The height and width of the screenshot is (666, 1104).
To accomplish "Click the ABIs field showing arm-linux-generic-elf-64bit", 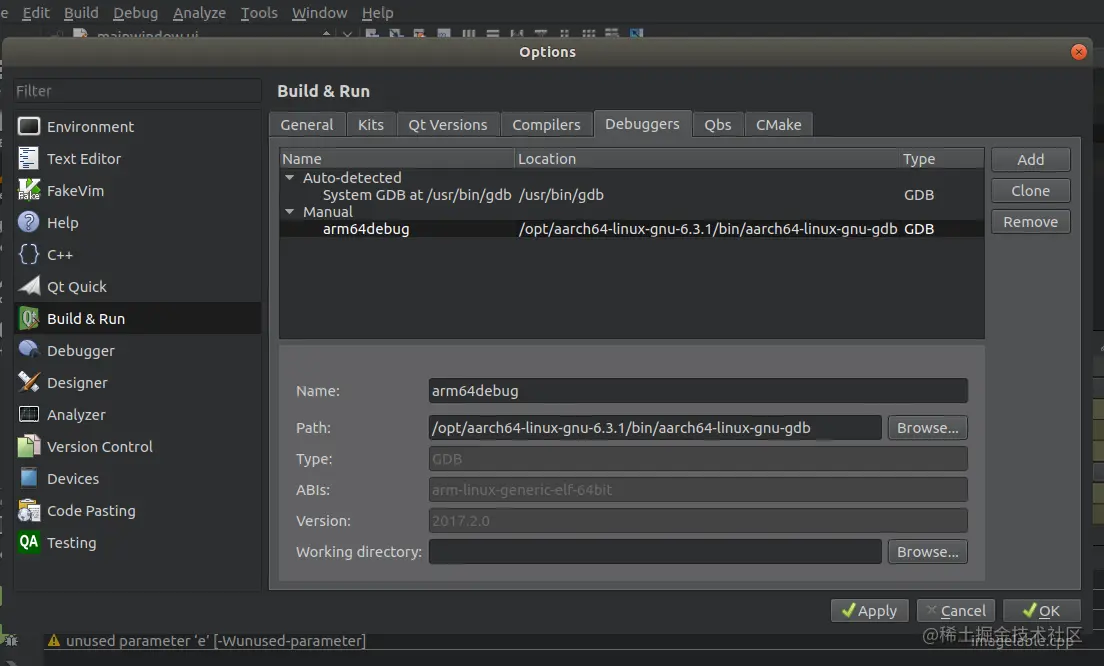I will tap(698, 490).
